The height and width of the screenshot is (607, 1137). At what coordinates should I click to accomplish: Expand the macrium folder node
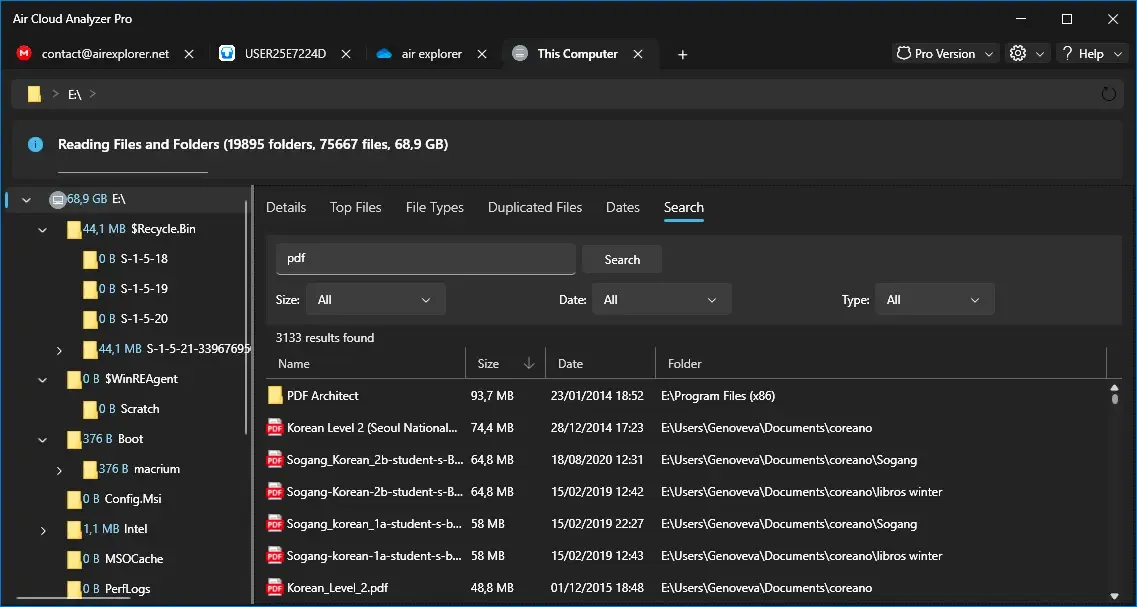[x=59, y=471]
